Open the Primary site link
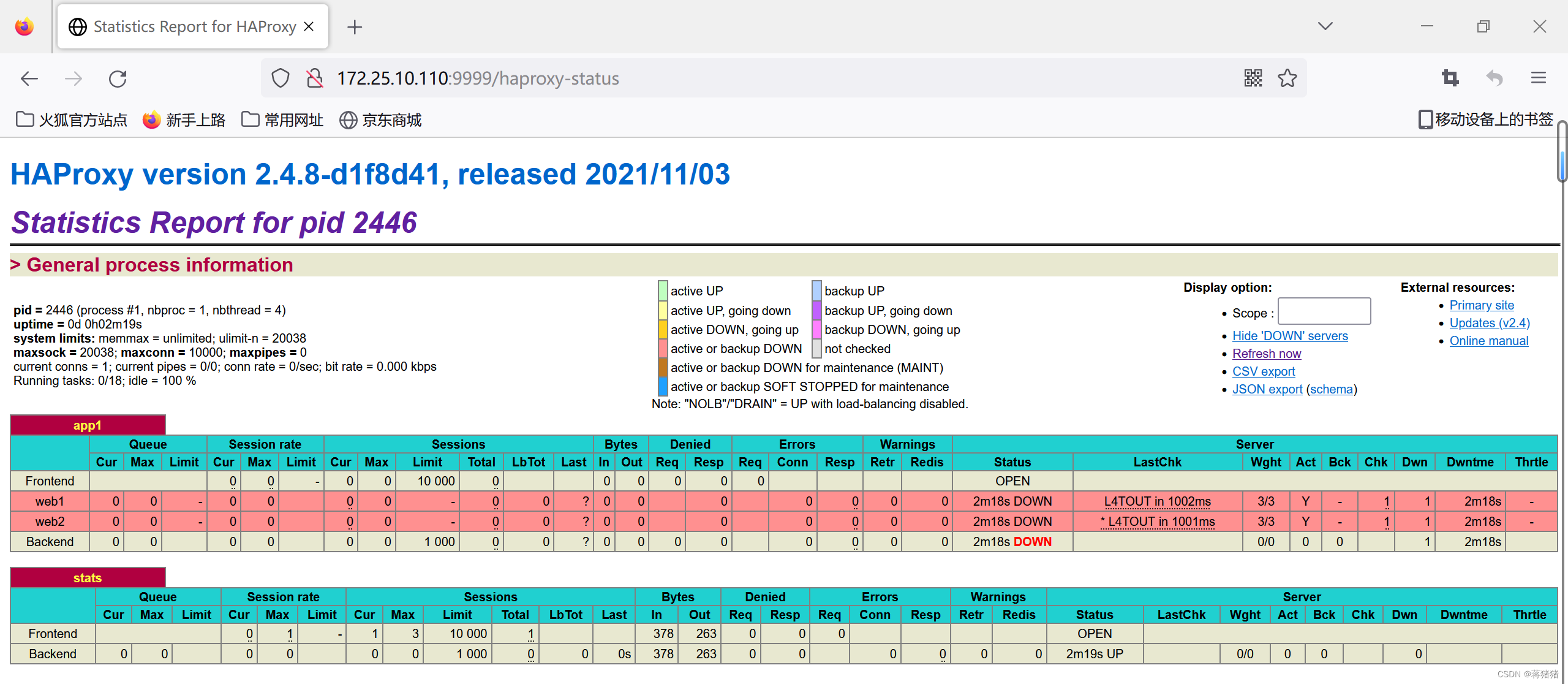The image size is (1568, 684). (1482, 305)
